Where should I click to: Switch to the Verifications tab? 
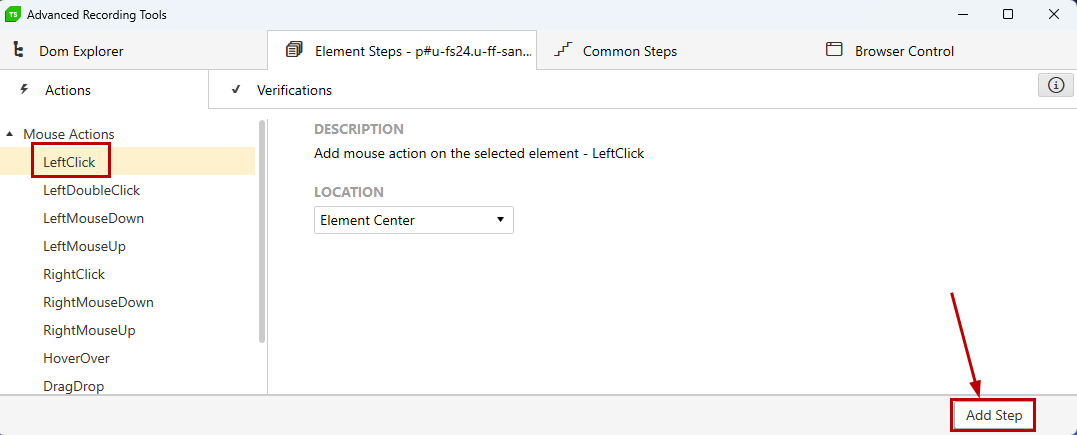pyautogui.click(x=294, y=90)
